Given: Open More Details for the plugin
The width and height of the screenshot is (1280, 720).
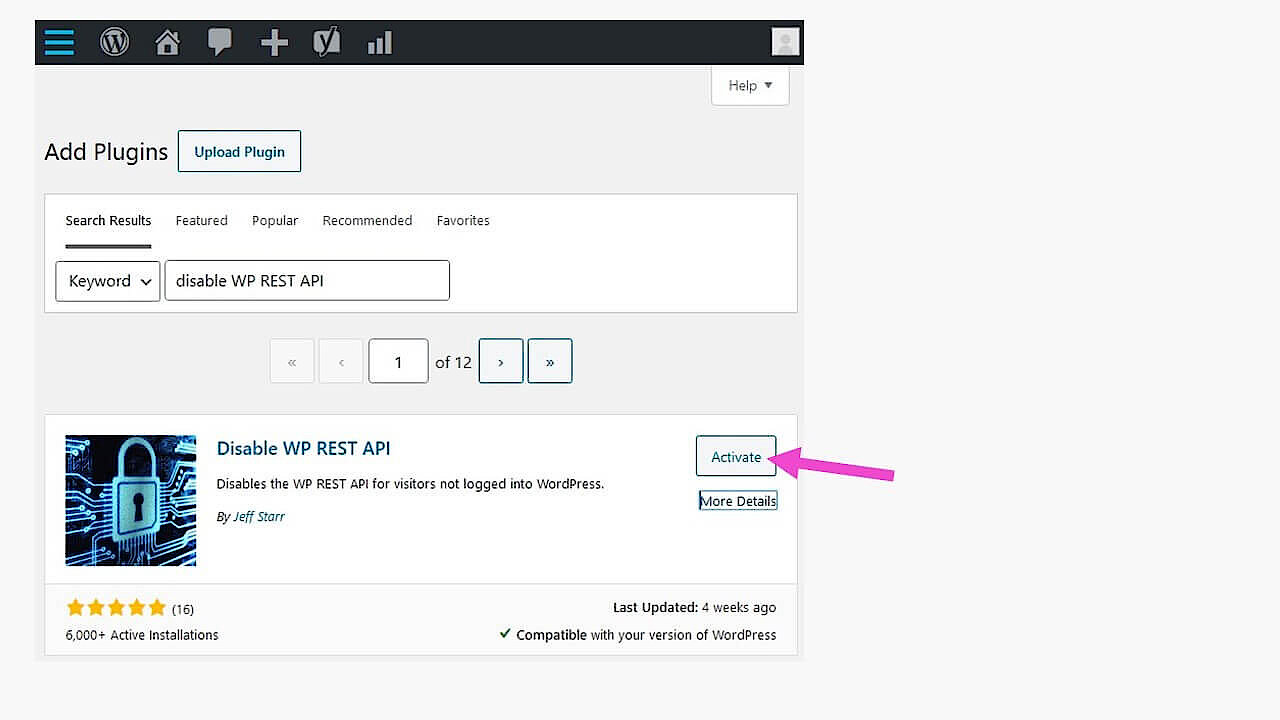Looking at the screenshot, I should pyautogui.click(x=738, y=501).
